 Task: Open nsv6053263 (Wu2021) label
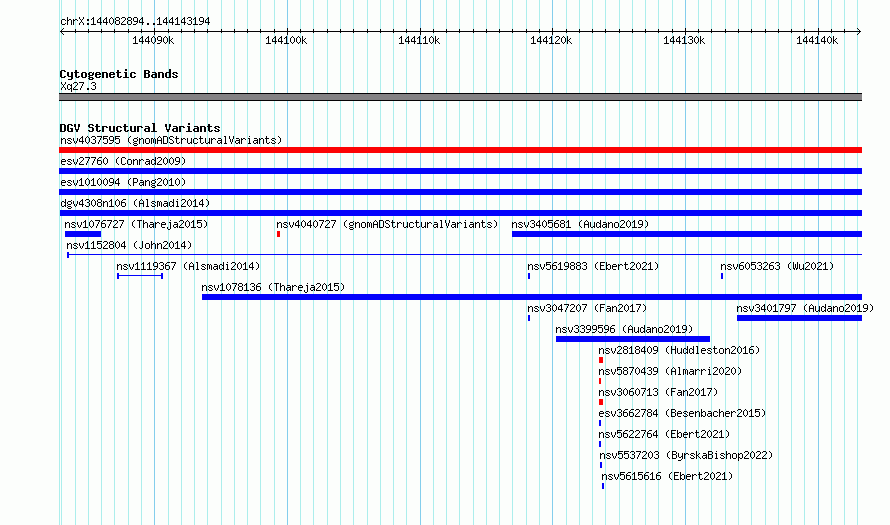click(x=777, y=266)
